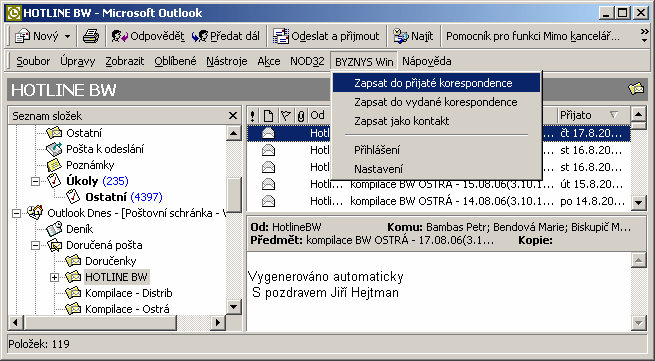Collapse Outlook Dnes root node

coord(16,214)
